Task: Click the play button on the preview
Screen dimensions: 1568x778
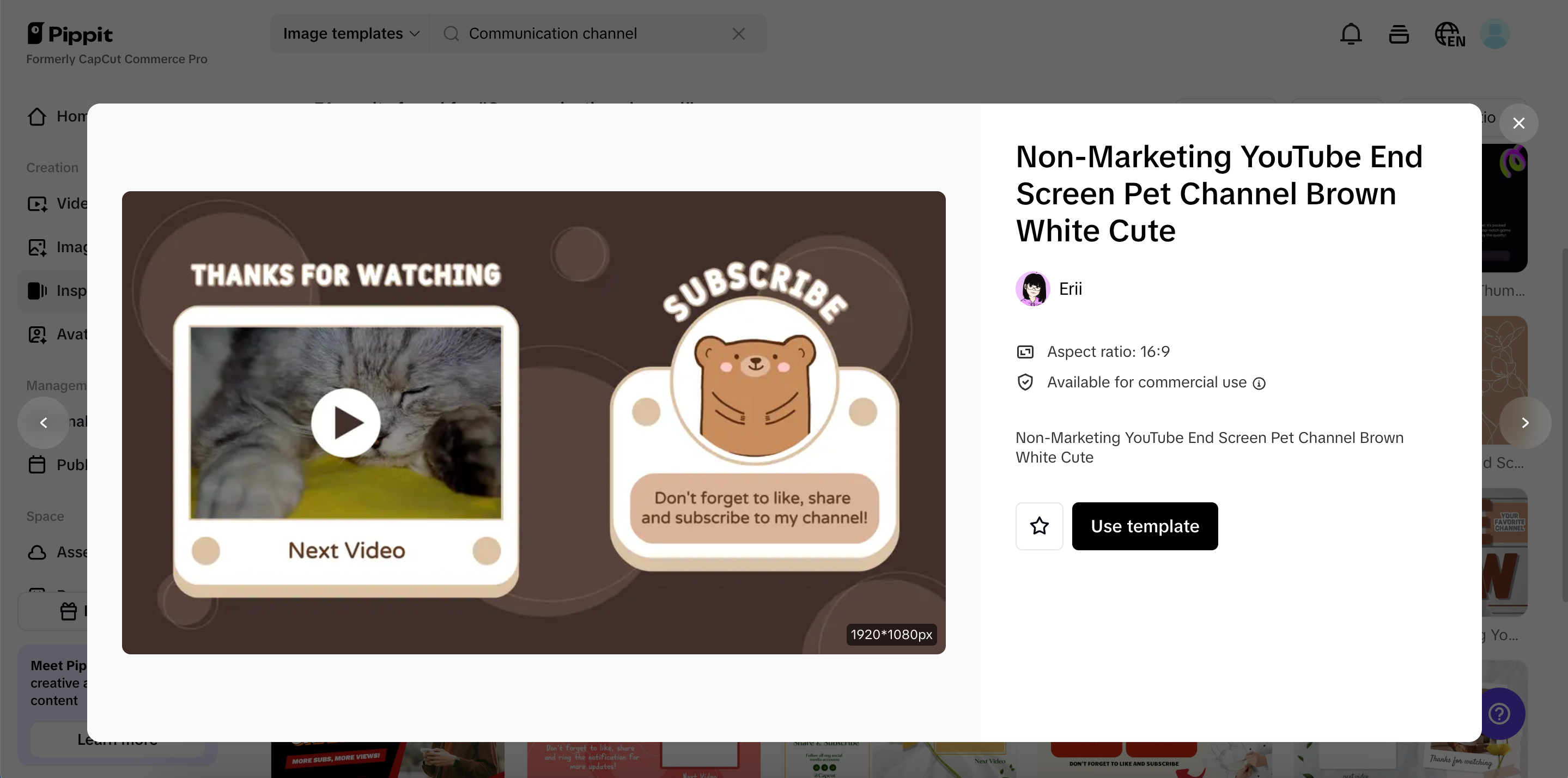Action: click(346, 422)
